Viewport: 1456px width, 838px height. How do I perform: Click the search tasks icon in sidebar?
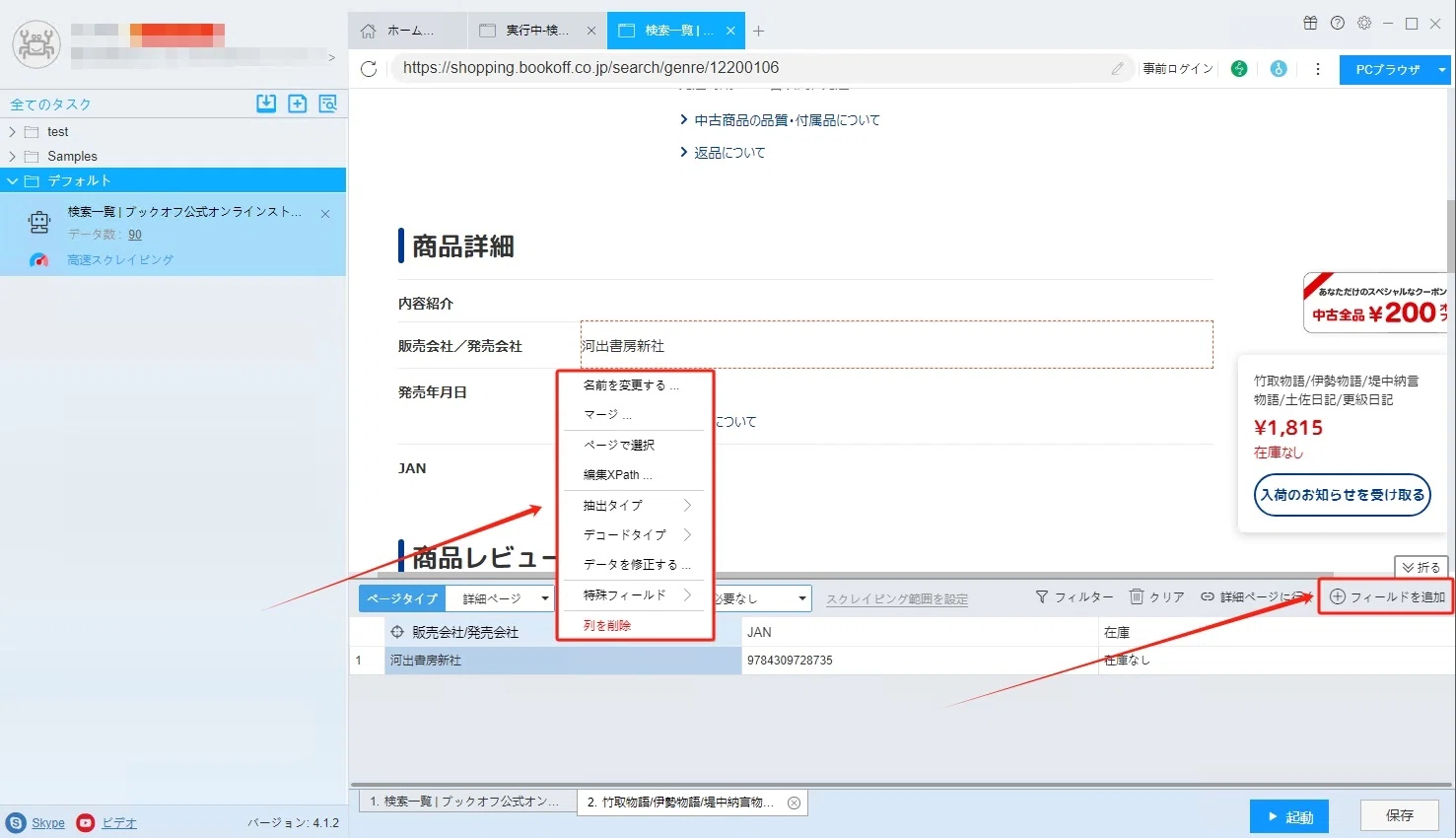pyautogui.click(x=328, y=104)
